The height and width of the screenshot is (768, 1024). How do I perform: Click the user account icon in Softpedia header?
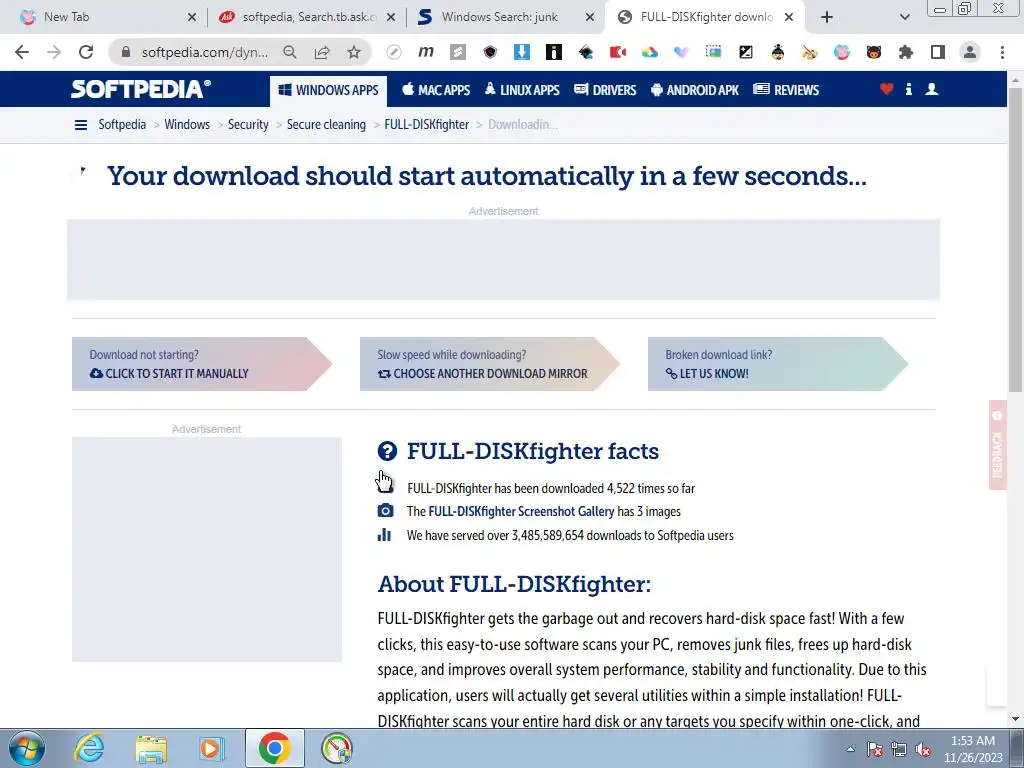click(932, 89)
